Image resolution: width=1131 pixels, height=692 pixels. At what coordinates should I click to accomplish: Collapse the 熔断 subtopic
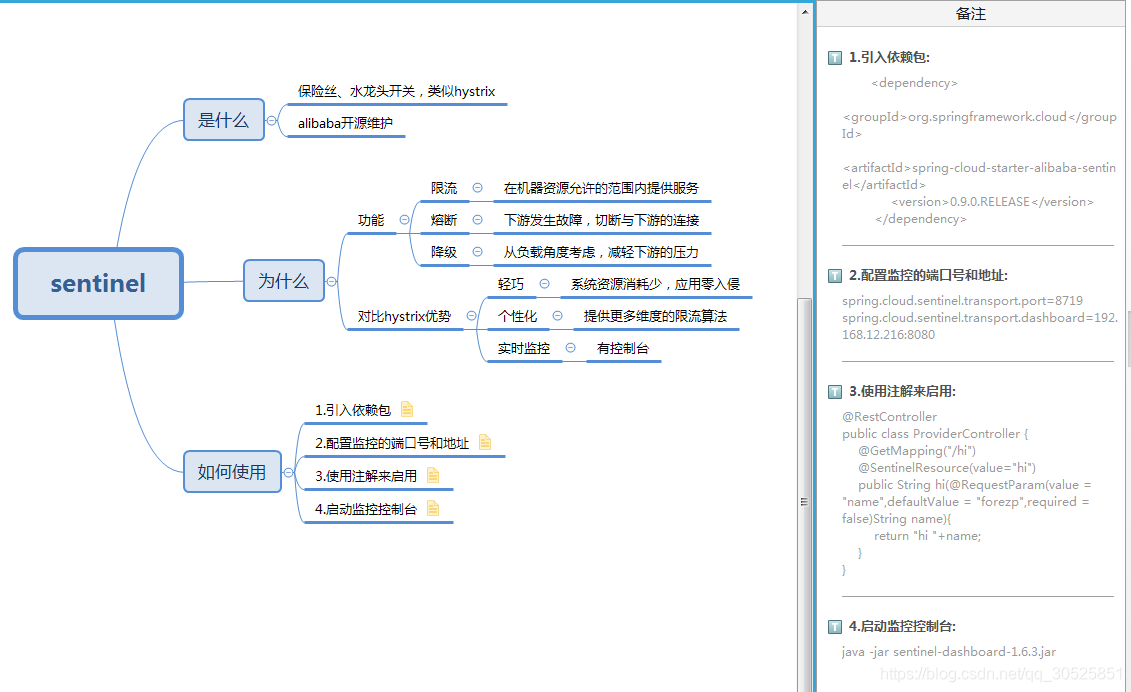(478, 219)
